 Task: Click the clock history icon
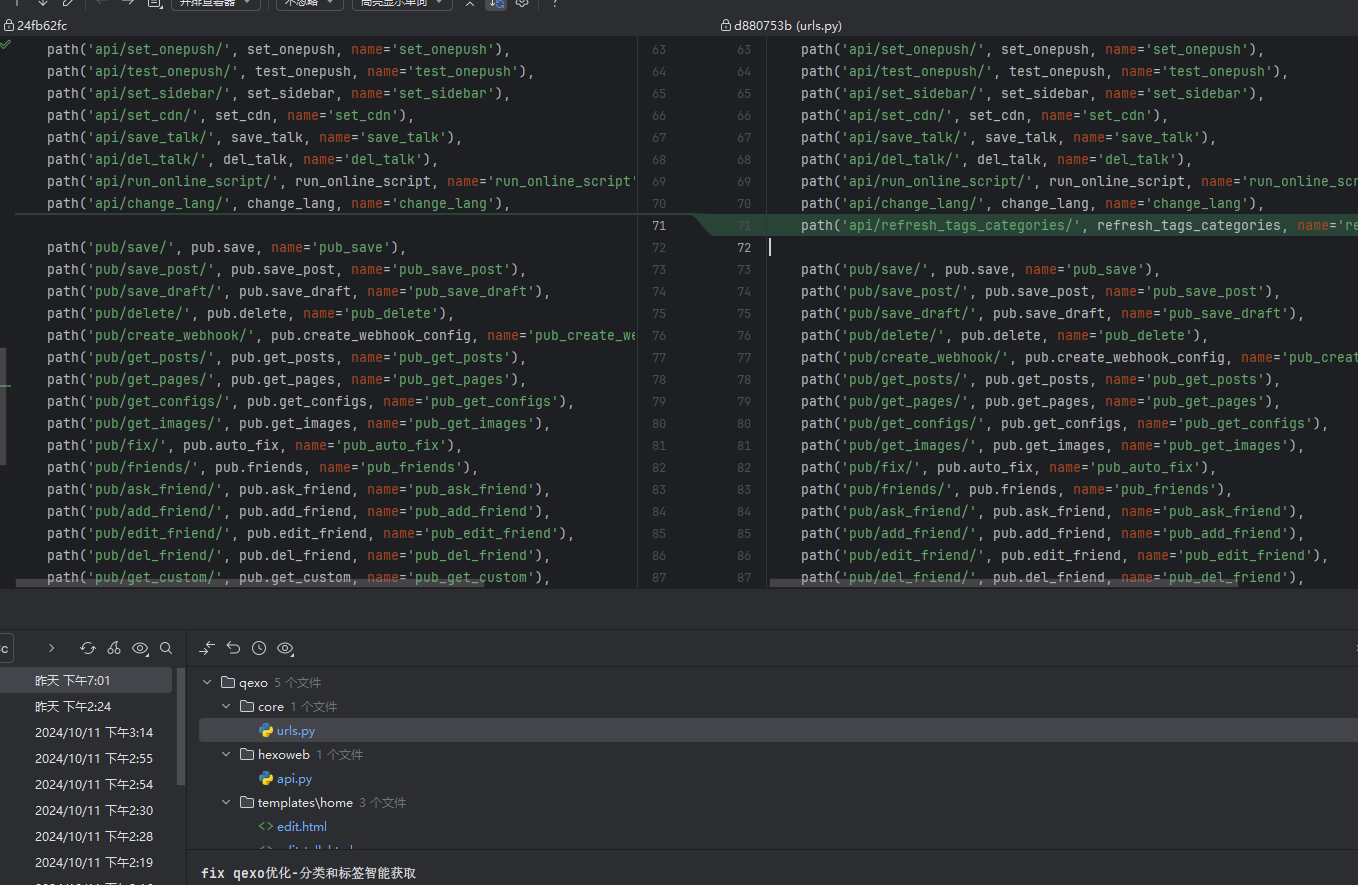pos(259,648)
